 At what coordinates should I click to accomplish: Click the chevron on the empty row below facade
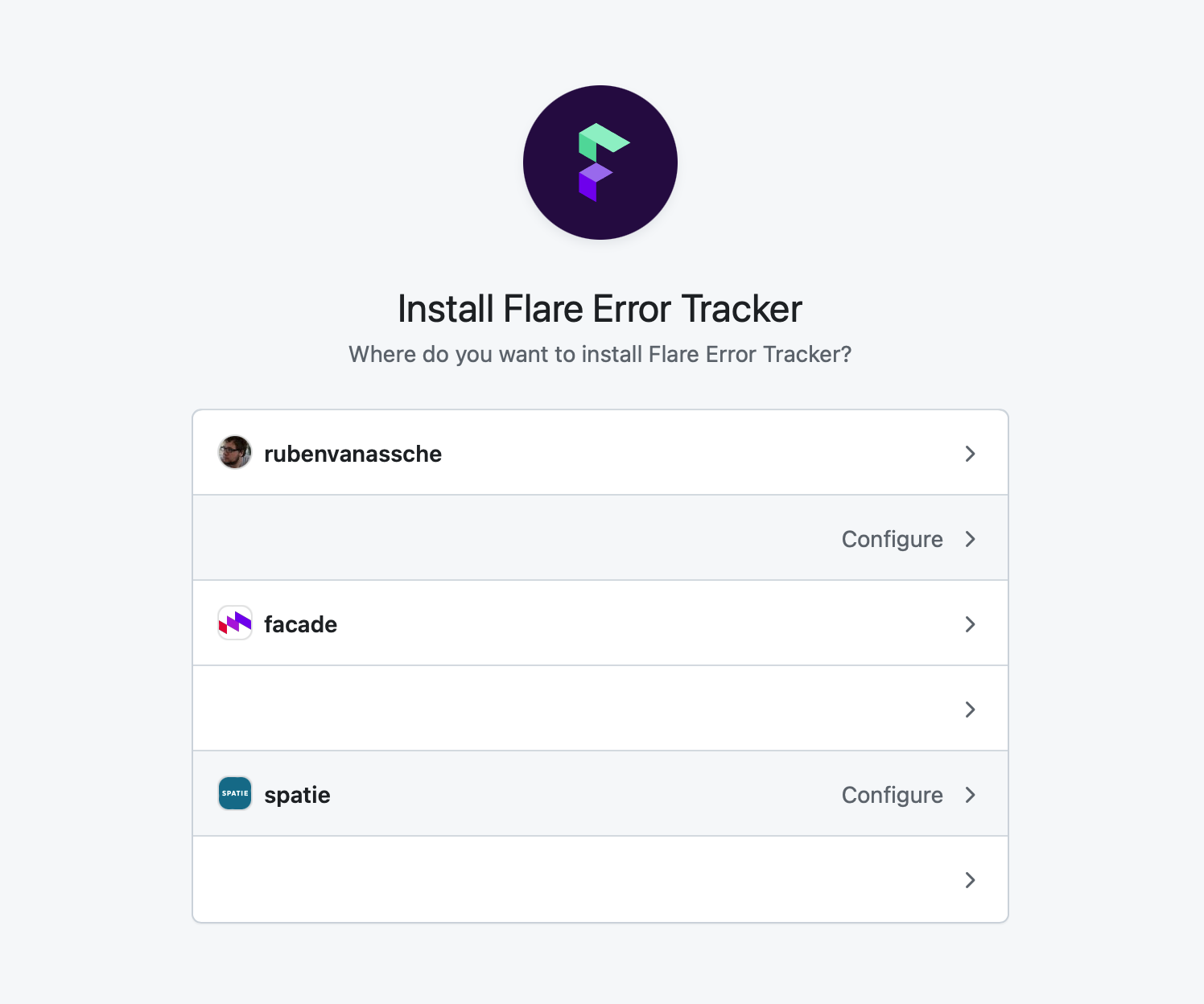click(x=971, y=710)
